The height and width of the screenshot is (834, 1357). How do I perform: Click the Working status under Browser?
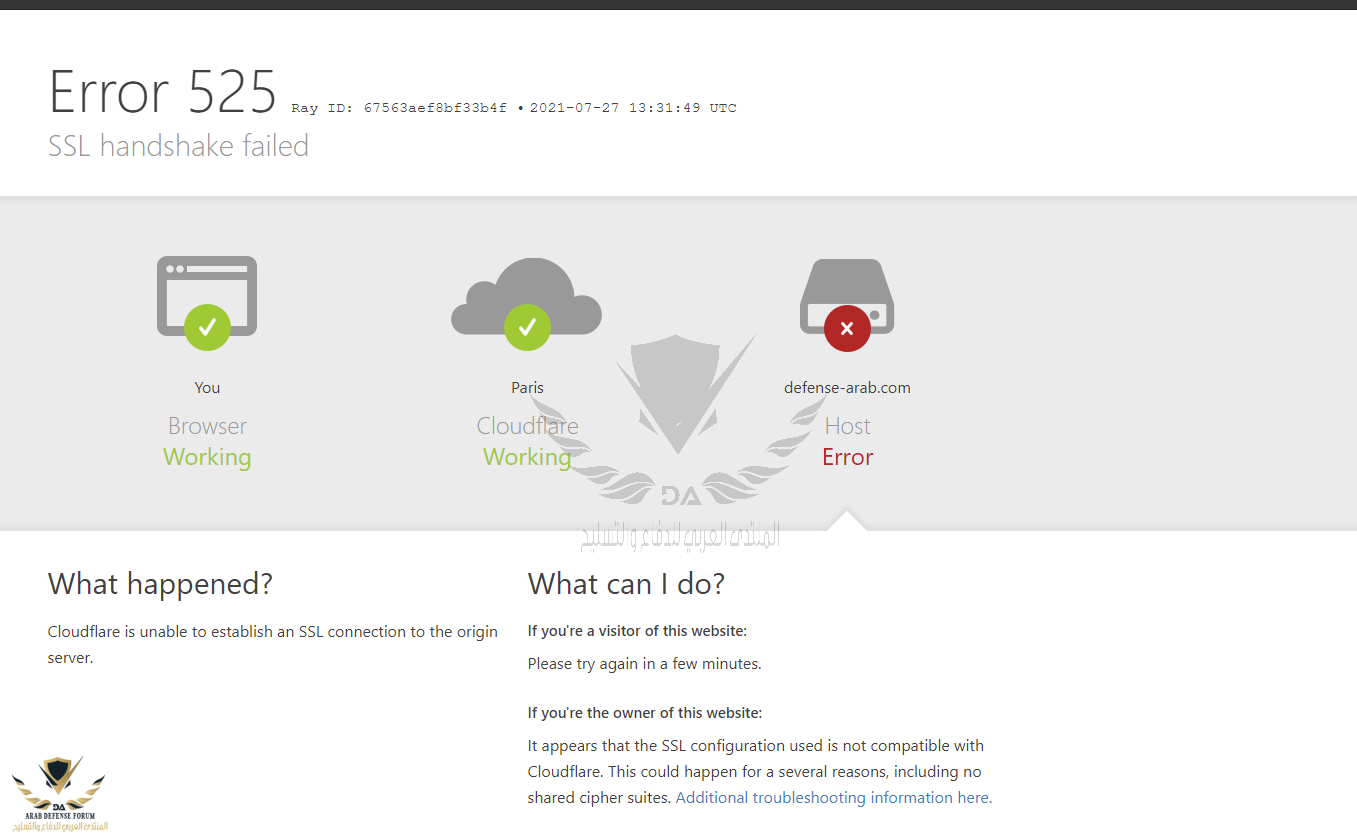207,457
